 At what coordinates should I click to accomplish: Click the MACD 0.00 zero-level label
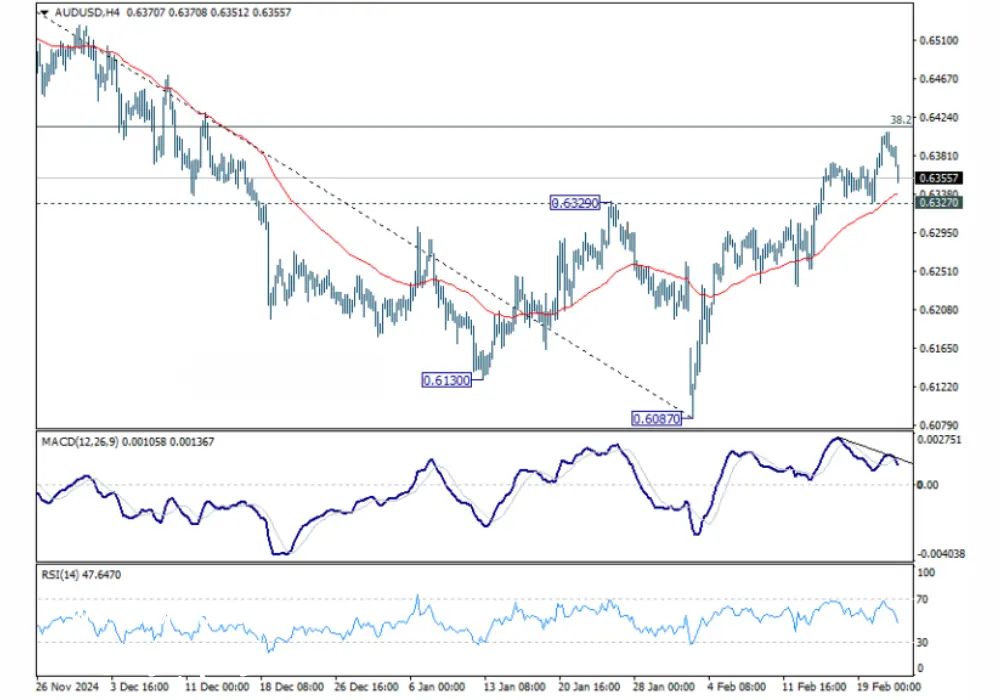pyautogui.click(x=928, y=485)
